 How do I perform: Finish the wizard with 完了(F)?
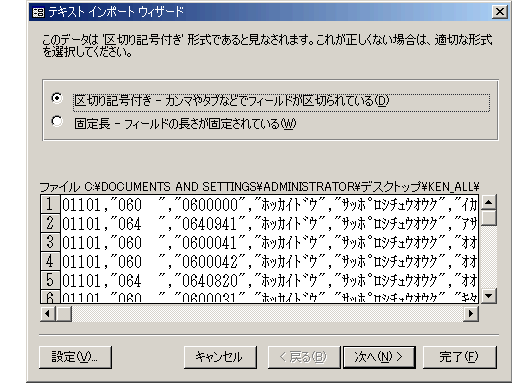(460, 357)
